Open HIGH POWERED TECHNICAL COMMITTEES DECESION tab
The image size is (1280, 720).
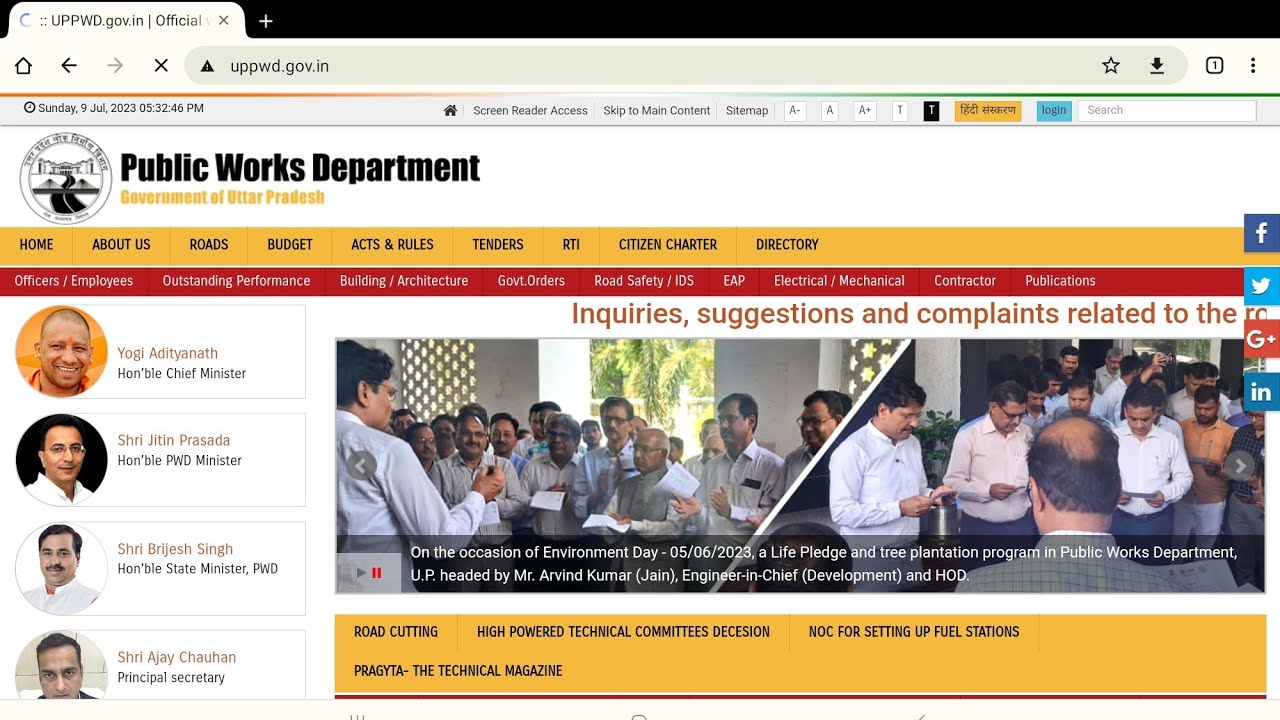[x=623, y=632]
